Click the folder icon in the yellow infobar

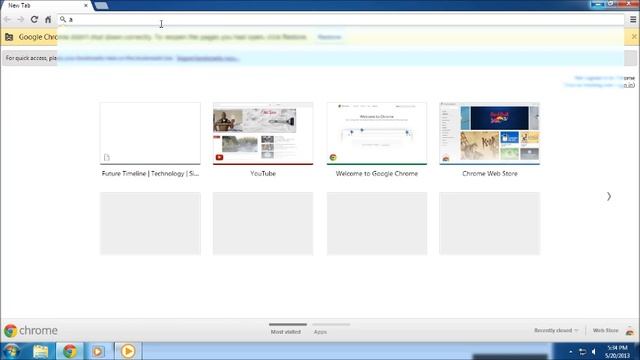click(x=9, y=37)
